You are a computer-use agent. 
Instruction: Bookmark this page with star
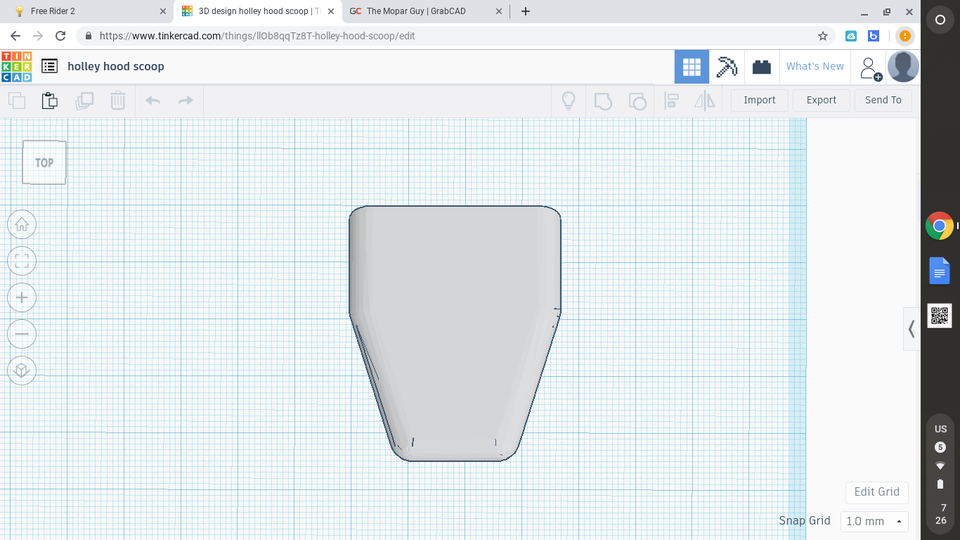(823, 36)
